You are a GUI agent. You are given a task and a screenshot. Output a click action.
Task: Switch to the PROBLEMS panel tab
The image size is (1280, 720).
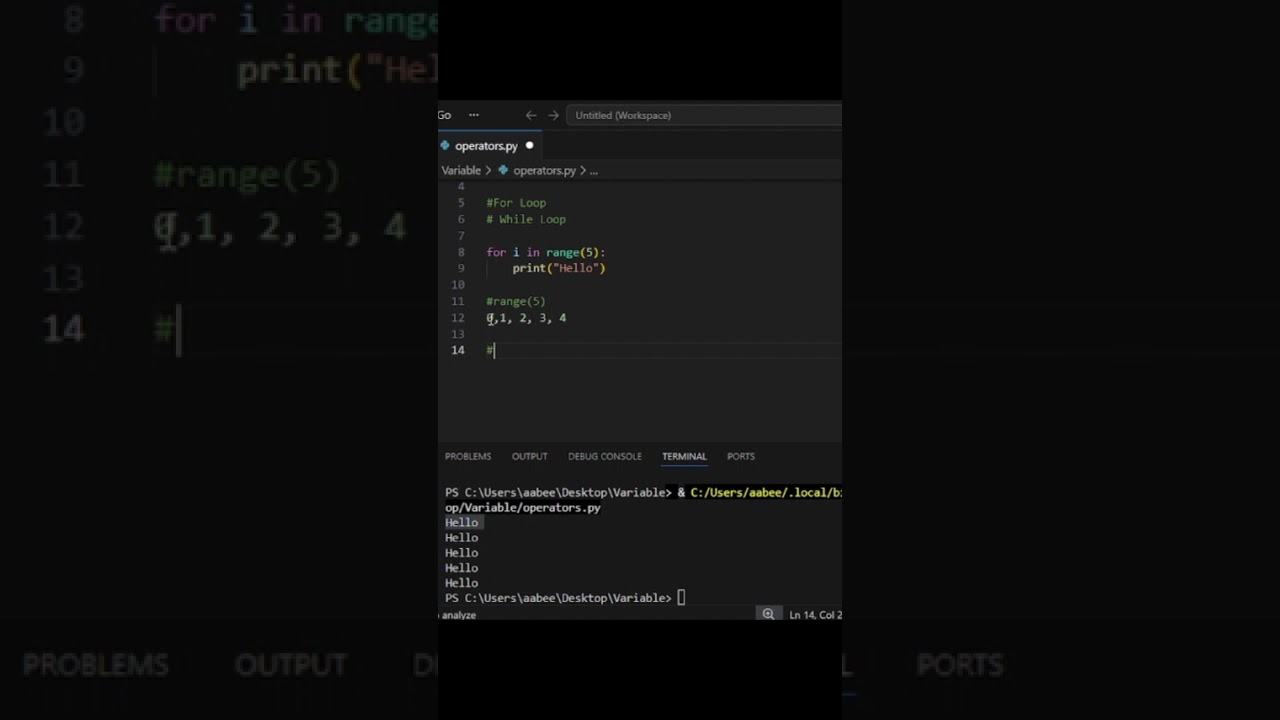point(468,456)
